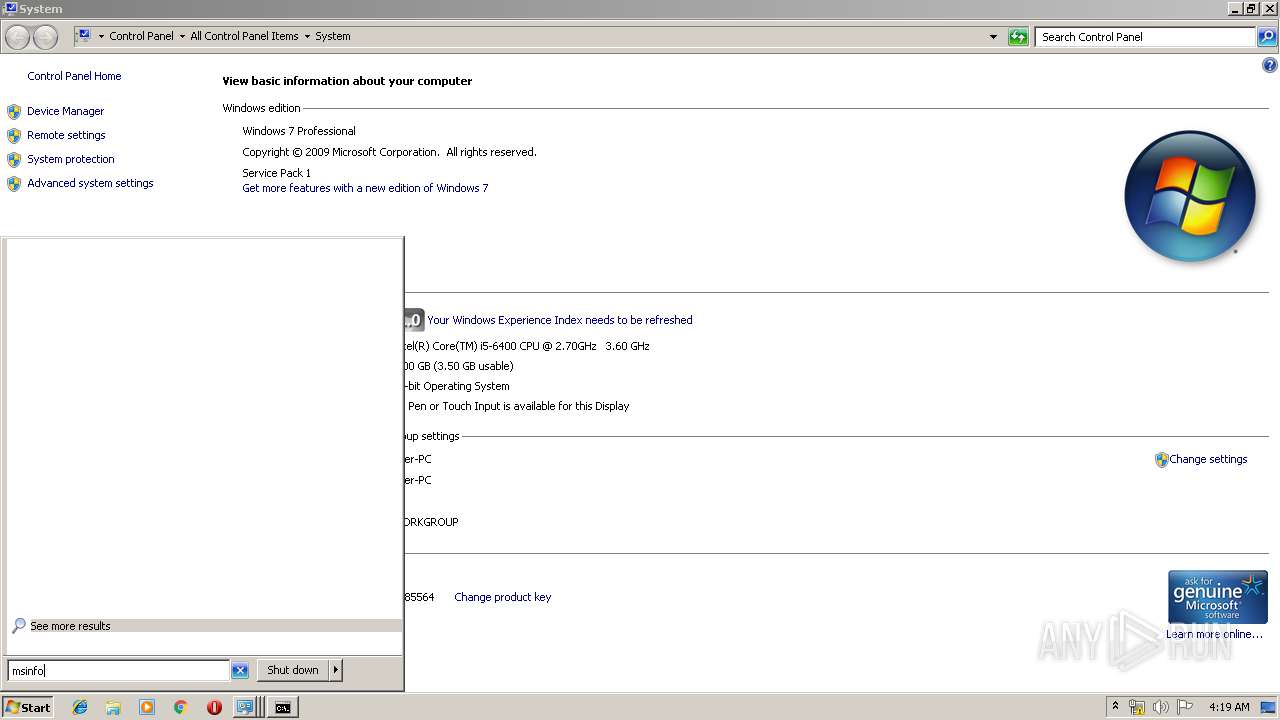Select the Windows 7 Professional text
Image resolution: width=1280 pixels, height=720 pixels.
click(299, 131)
